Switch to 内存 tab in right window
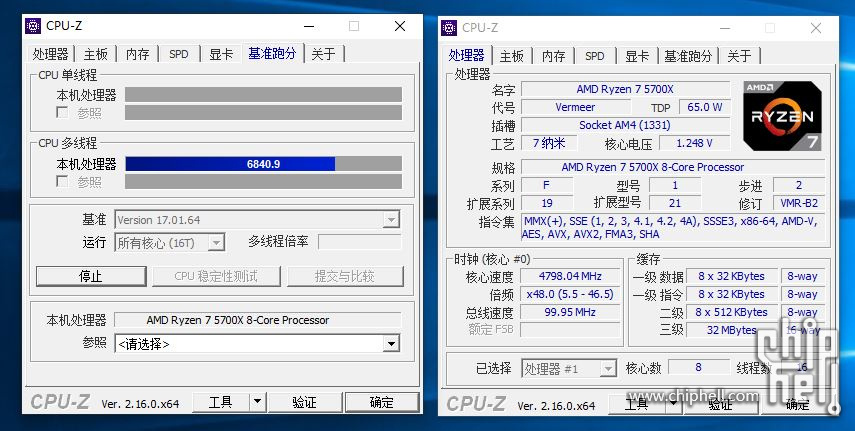855x431 pixels. coord(553,56)
